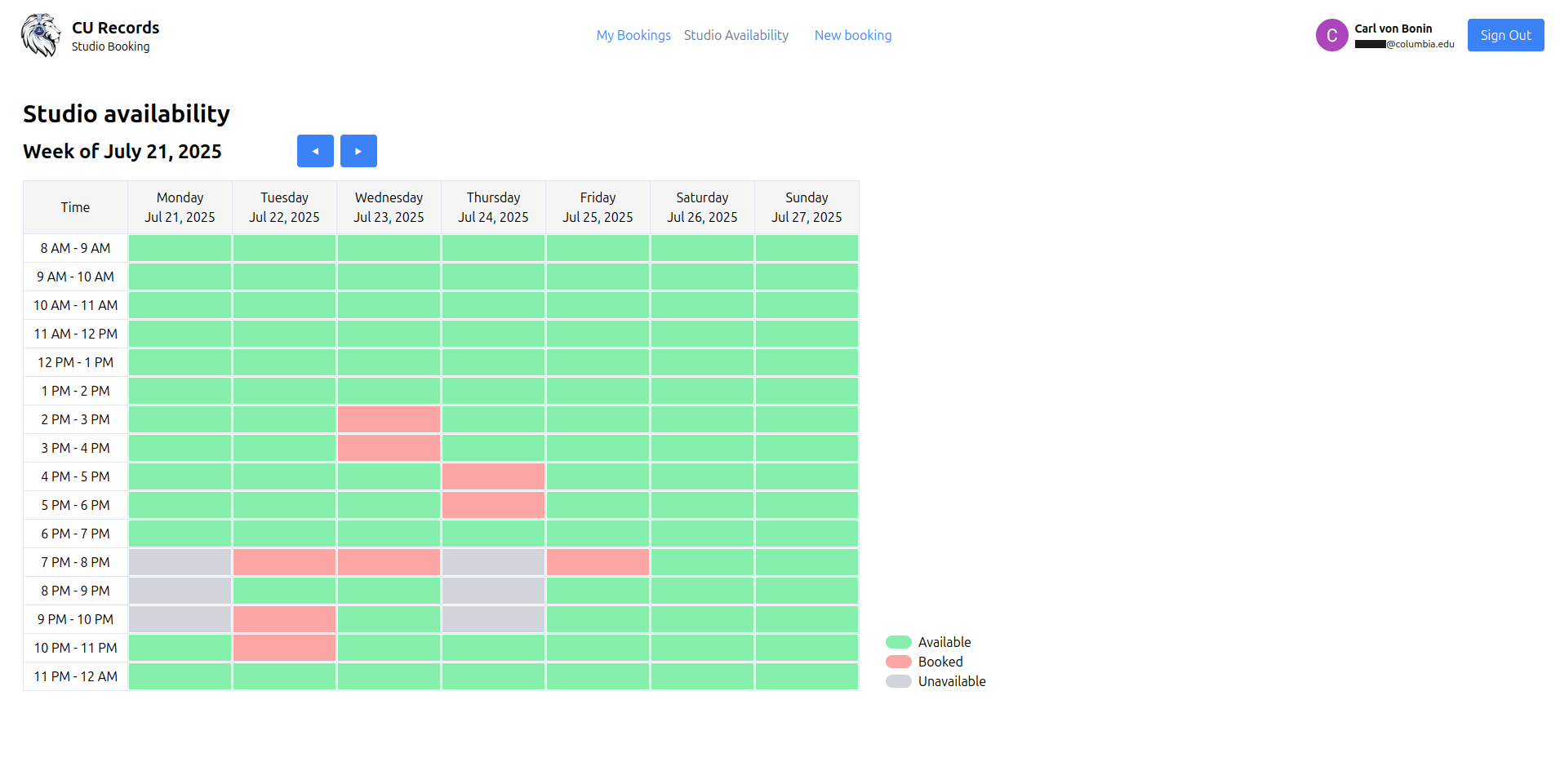Click the Thursday Jul 24 column header

coord(493,207)
